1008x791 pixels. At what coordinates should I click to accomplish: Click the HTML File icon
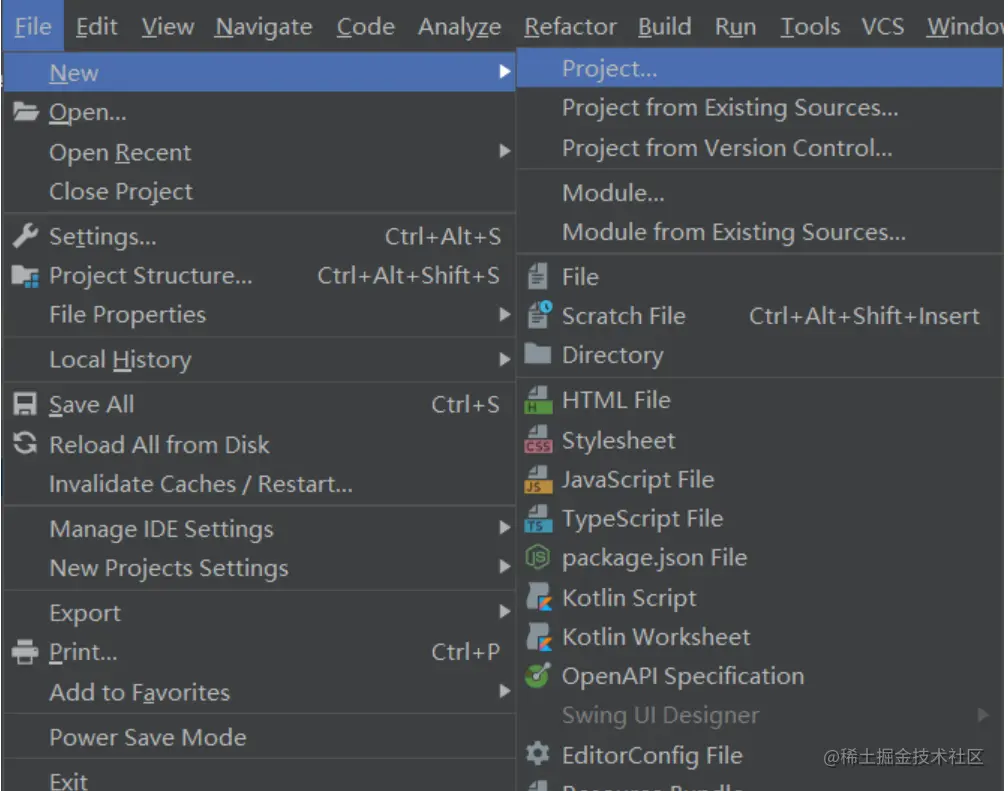[x=538, y=400]
